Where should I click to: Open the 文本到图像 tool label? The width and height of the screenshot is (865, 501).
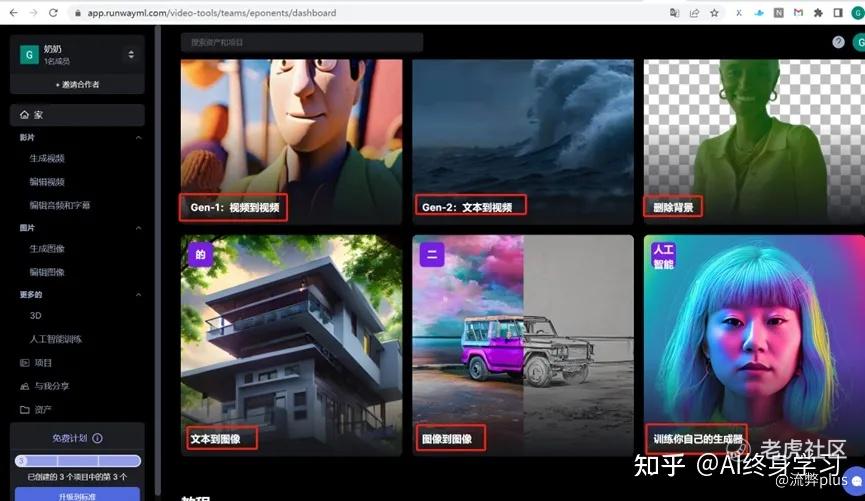(x=215, y=439)
